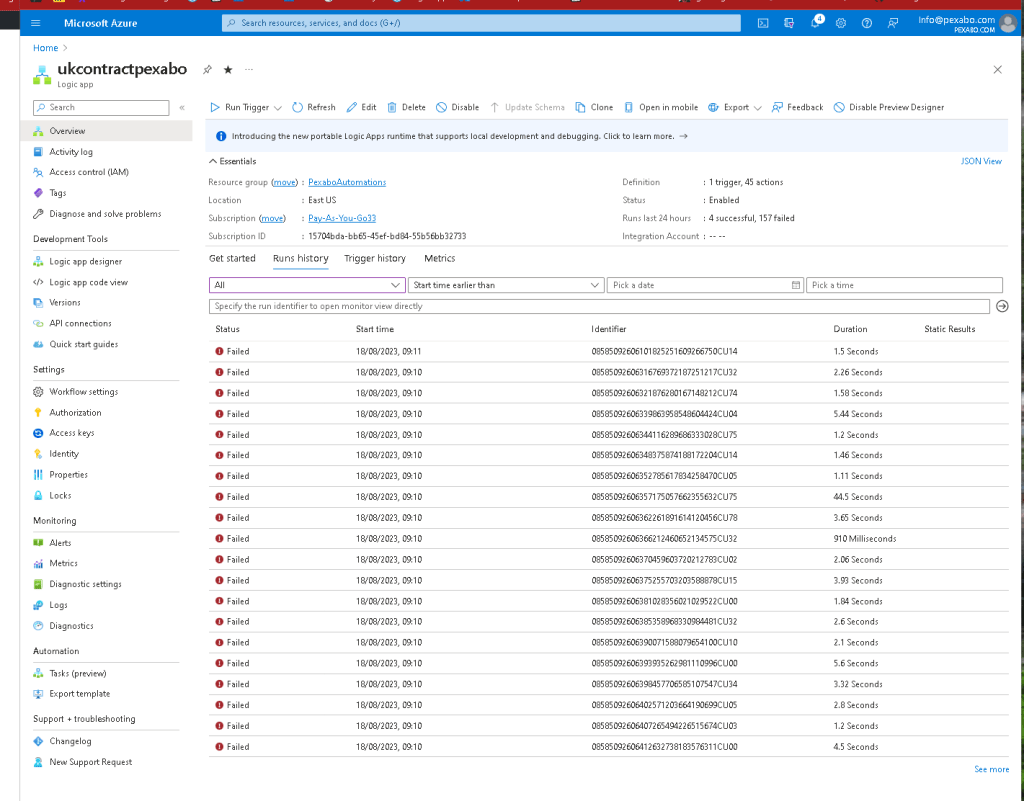
Task: Open Start time earlier than dropdown
Action: click(x=505, y=285)
